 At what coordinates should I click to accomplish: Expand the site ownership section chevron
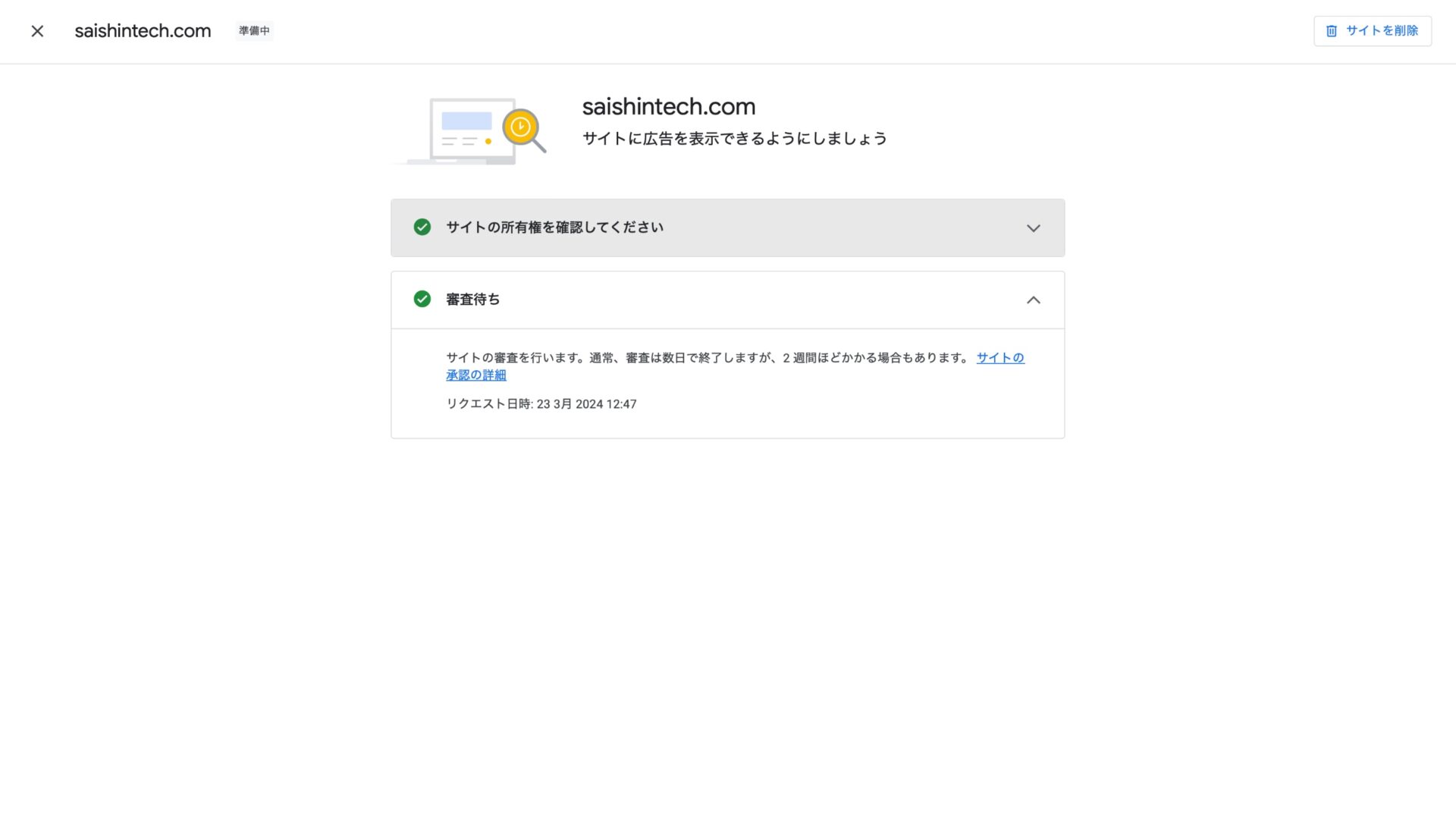(1033, 228)
